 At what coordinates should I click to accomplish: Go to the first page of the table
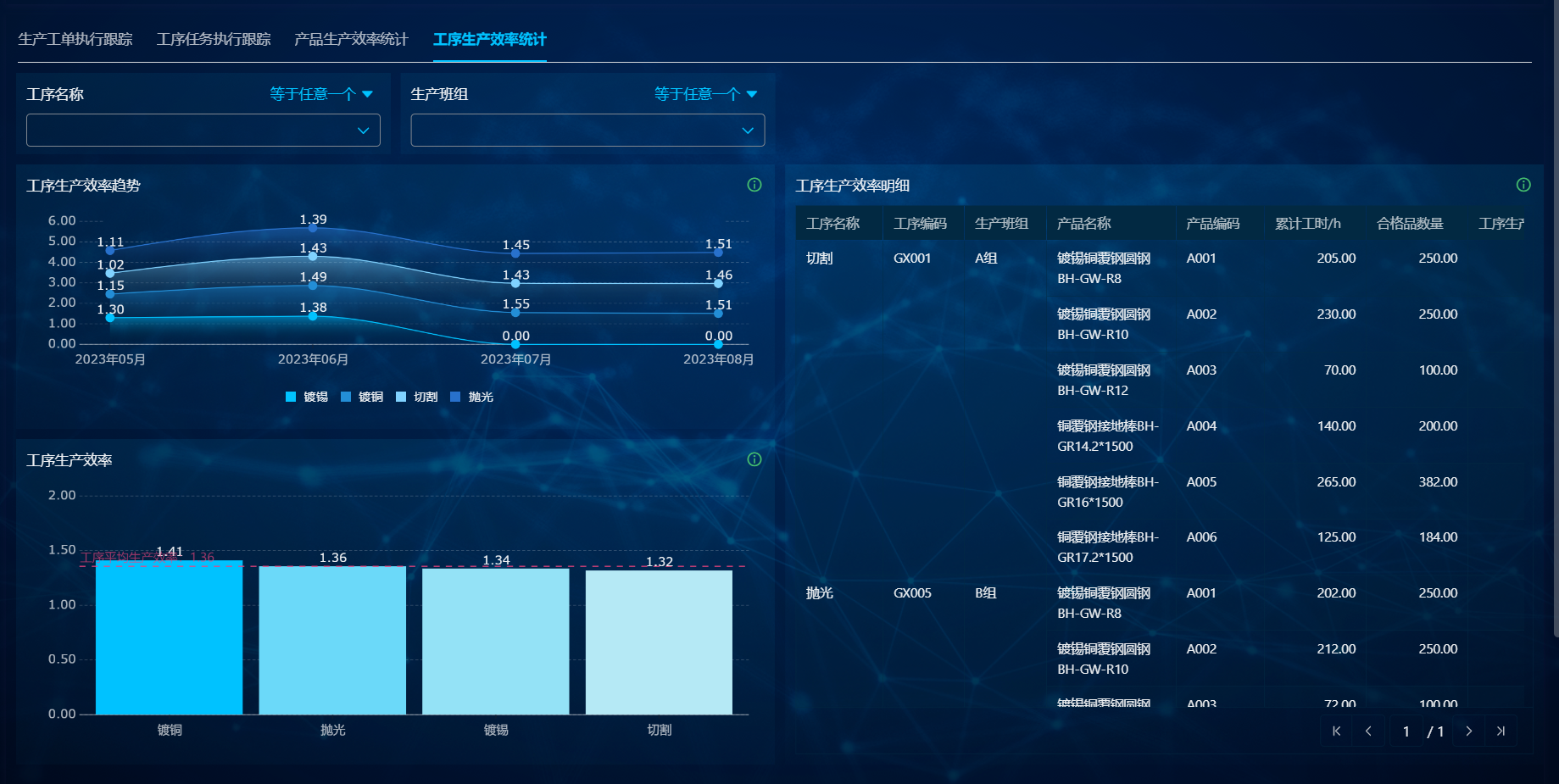point(1336,731)
